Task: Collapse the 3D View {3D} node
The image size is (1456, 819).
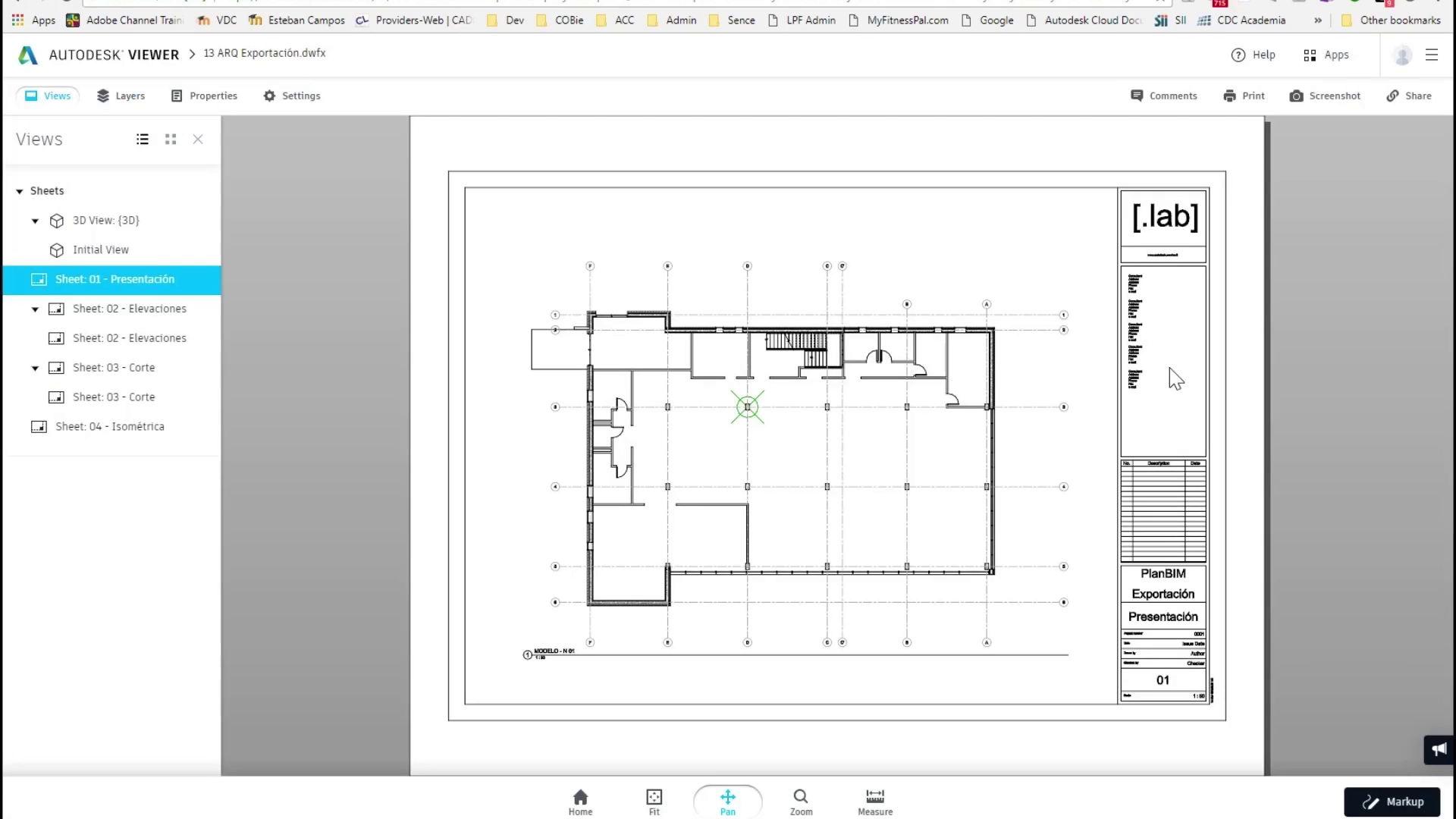Action: click(35, 221)
